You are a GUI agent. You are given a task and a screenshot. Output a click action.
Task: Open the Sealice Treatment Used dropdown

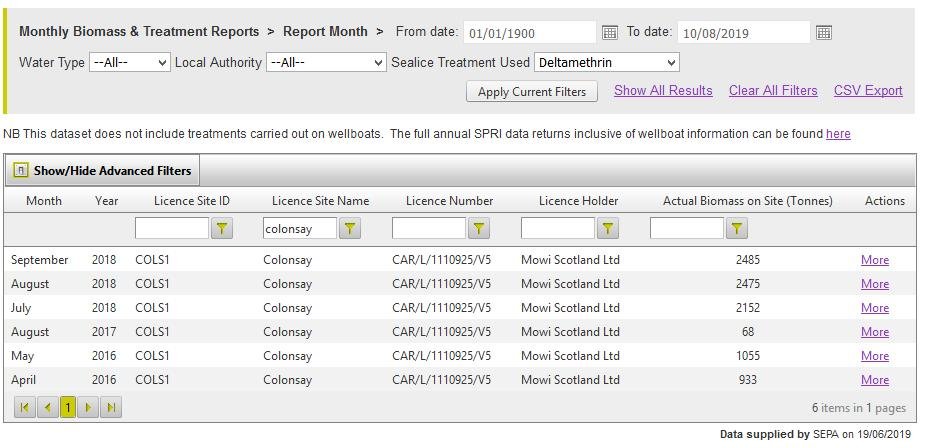(607, 63)
